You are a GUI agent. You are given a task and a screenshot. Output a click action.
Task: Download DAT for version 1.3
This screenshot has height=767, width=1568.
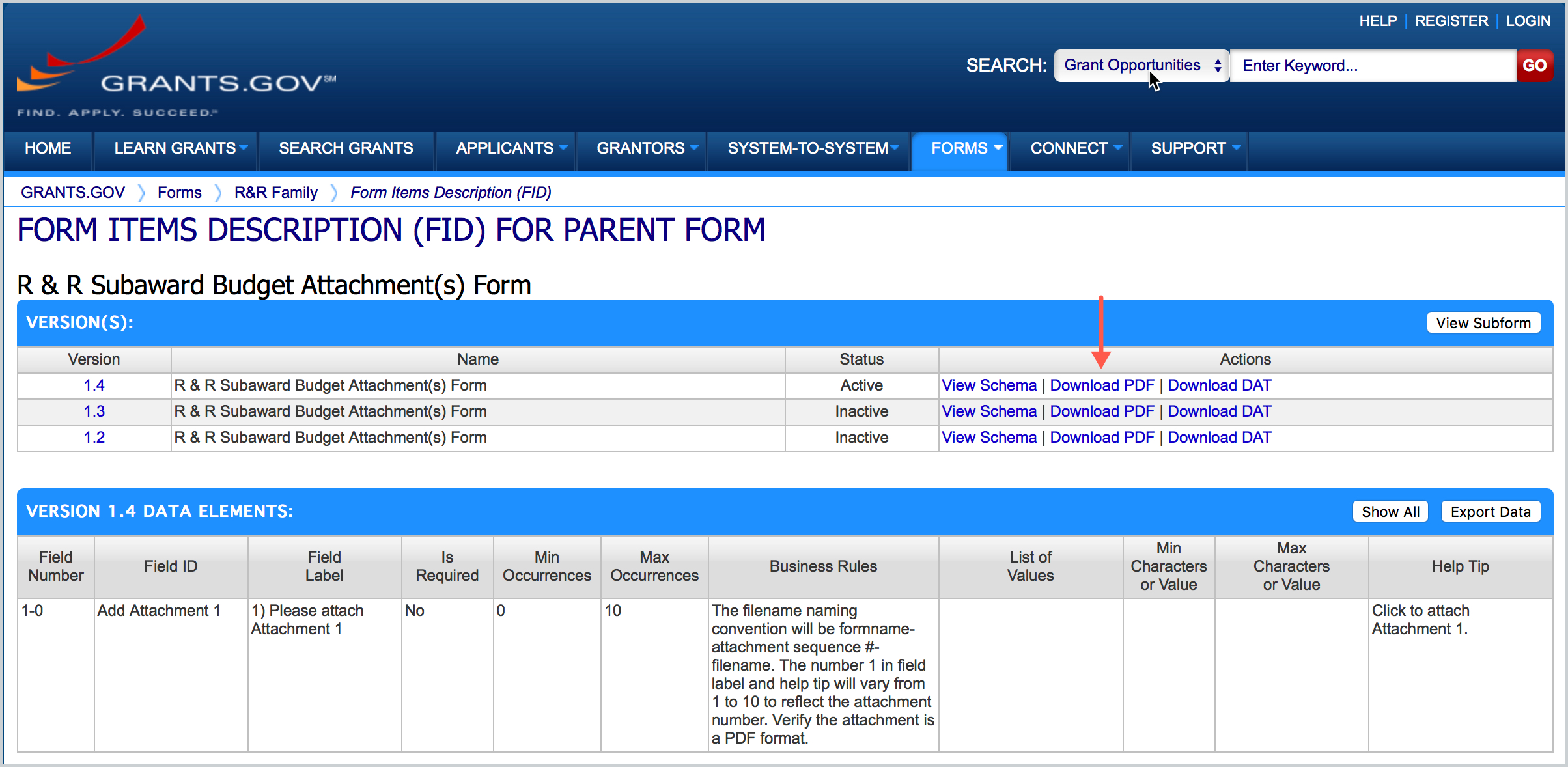click(x=1220, y=411)
